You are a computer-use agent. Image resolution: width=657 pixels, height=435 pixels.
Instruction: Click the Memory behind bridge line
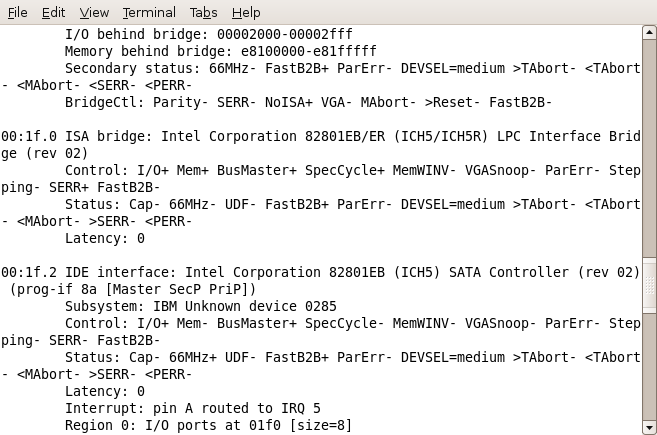221,51
